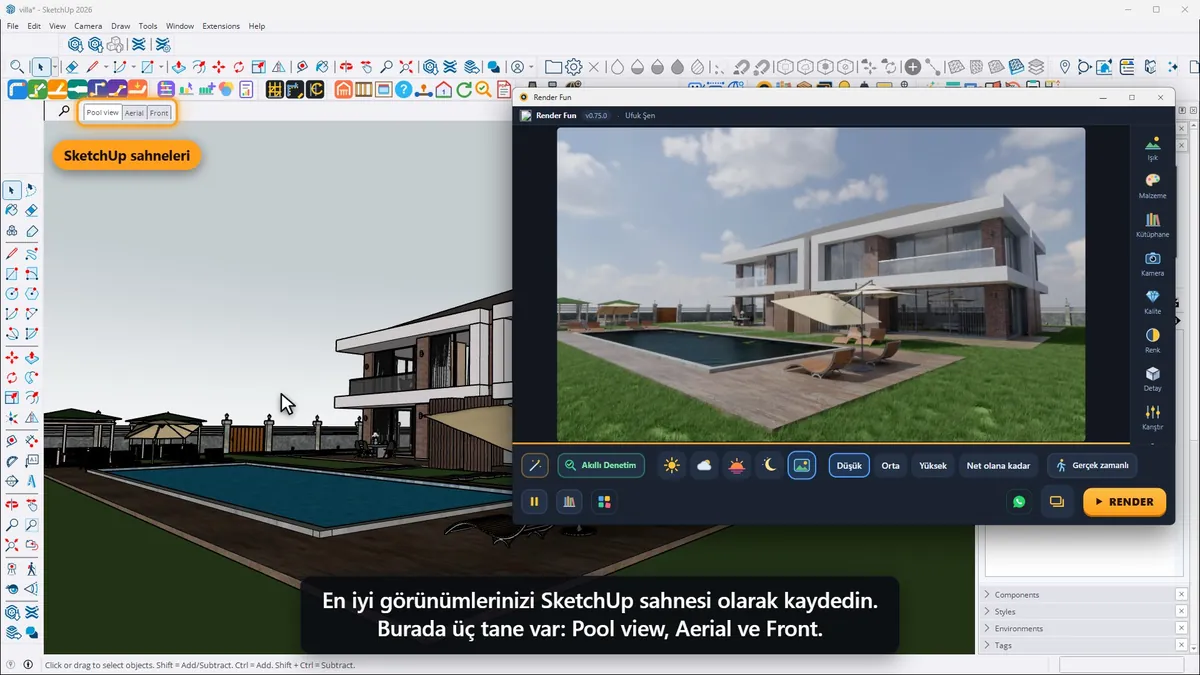1200x675 pixels.
Task: Open Karıştır mixer panel in Render Fun
Action: click(1152, 418)
